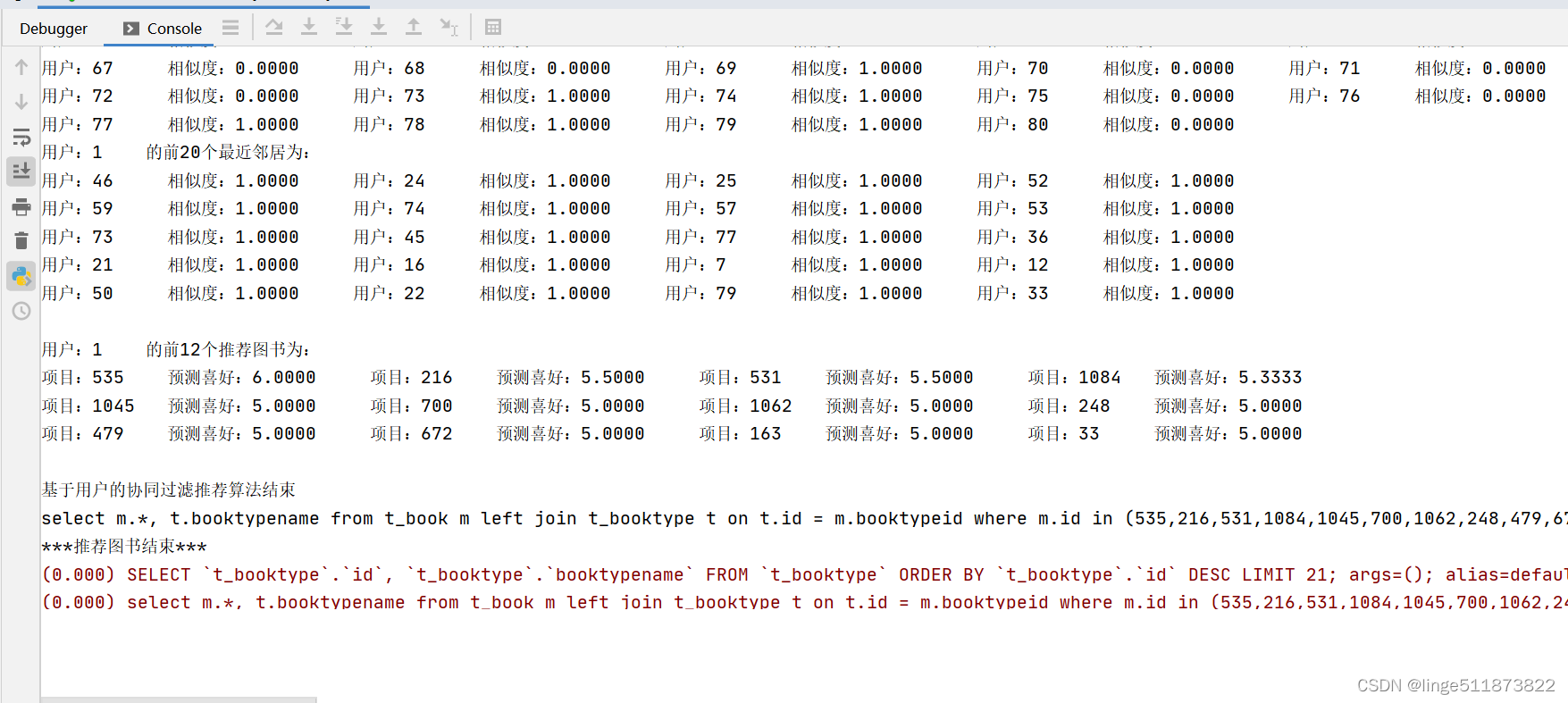Click the Up the Stack Trace arrow

coord(21,67)
